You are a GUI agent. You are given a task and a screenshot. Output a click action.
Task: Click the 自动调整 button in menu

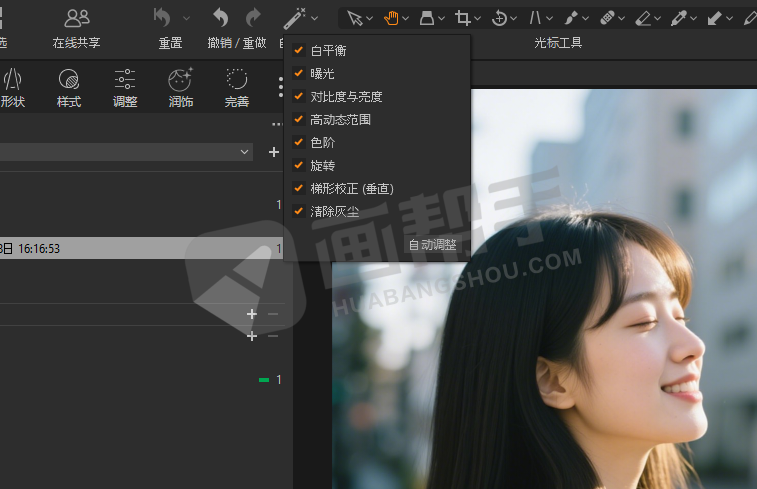point(433,245)
